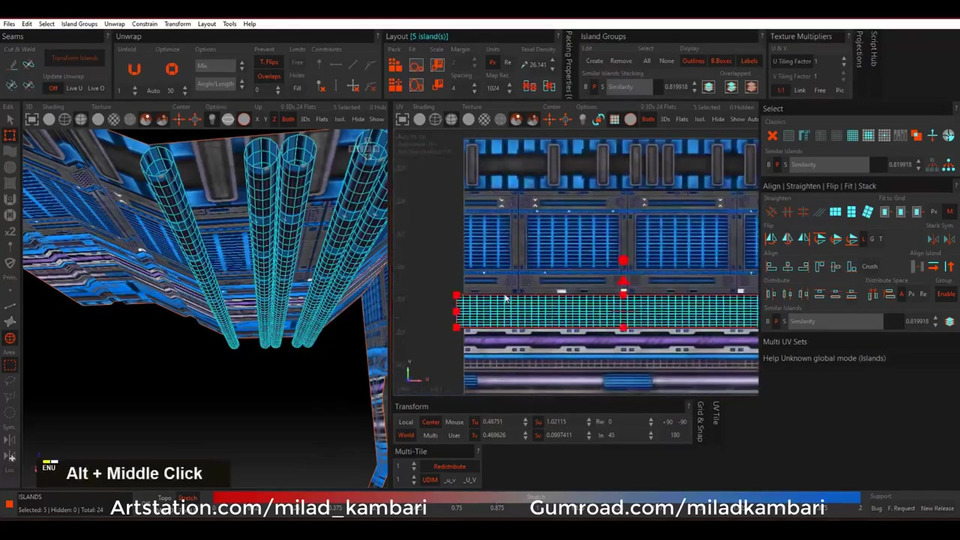Select the pointer tool in Edit sidebar

[x=10, y=119]
